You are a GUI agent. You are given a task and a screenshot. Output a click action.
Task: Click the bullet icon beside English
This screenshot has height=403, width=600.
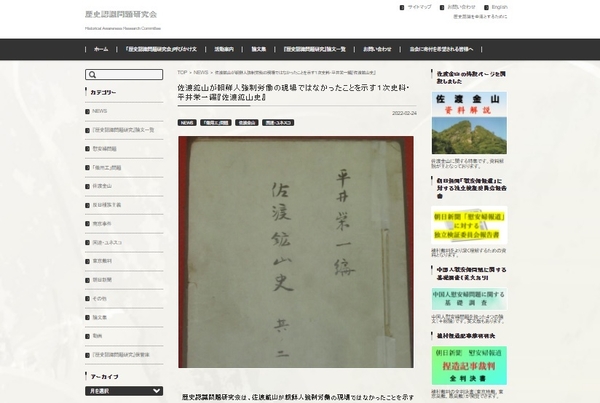point(486,8)
